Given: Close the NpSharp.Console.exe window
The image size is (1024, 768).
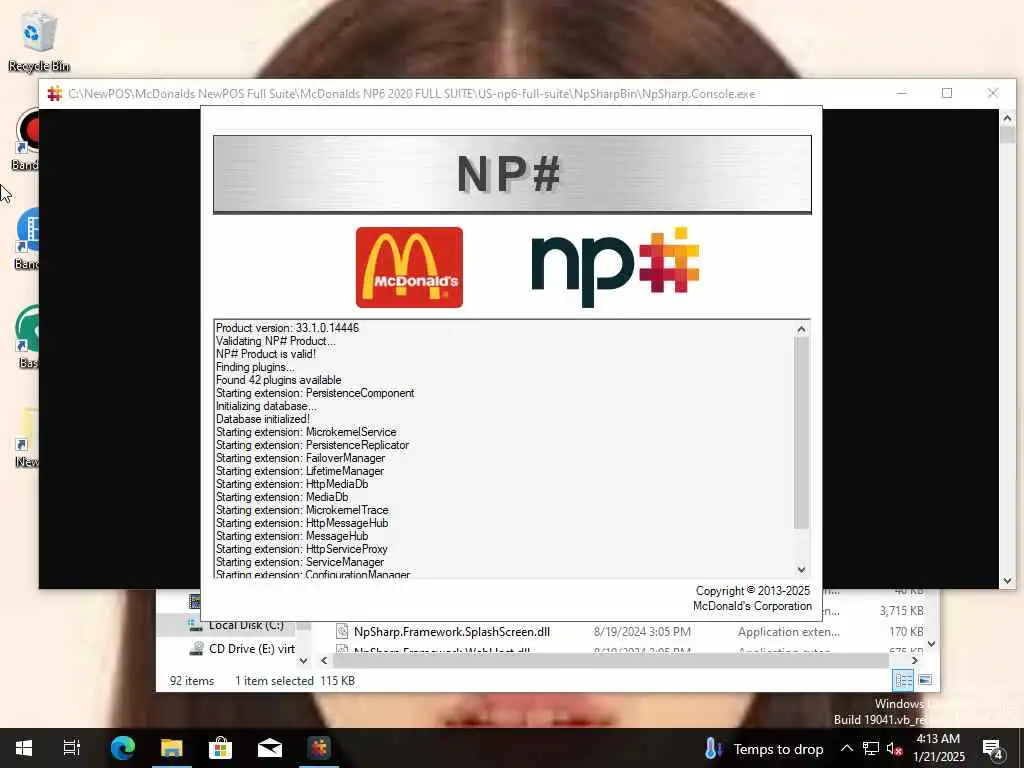Looking at the screenshot, I should [993, 93].
